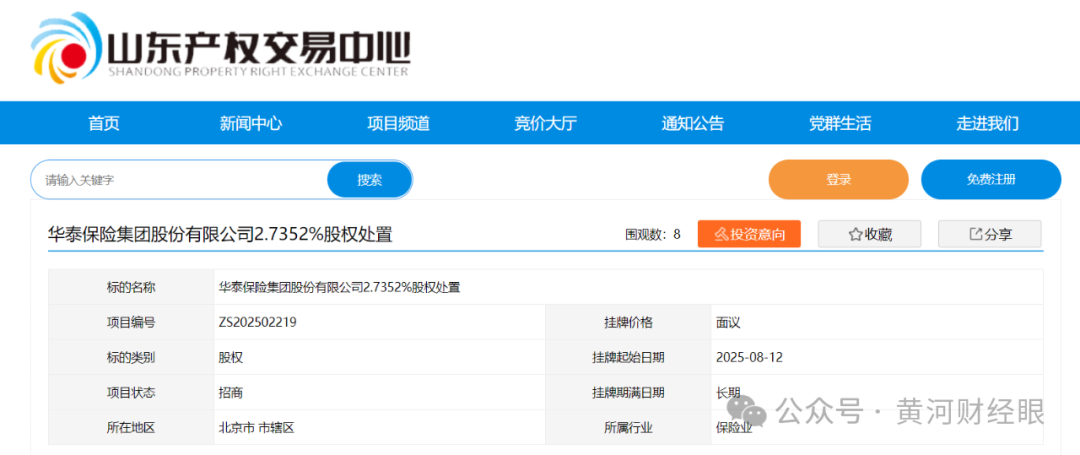Click the 免费注册 button

click(x=991, y=180)
